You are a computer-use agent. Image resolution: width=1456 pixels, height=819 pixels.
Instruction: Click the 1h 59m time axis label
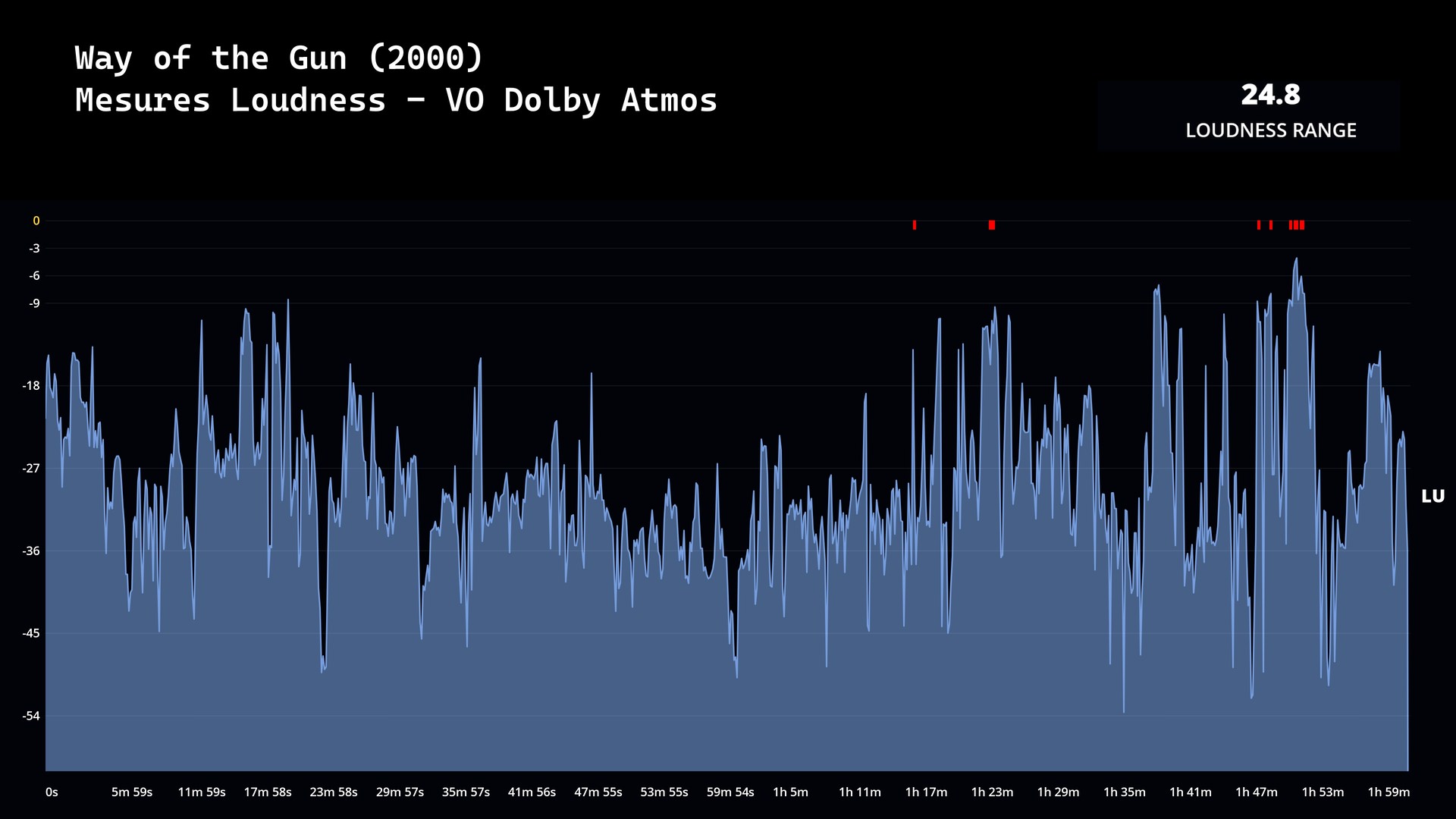pos(1389,792)
